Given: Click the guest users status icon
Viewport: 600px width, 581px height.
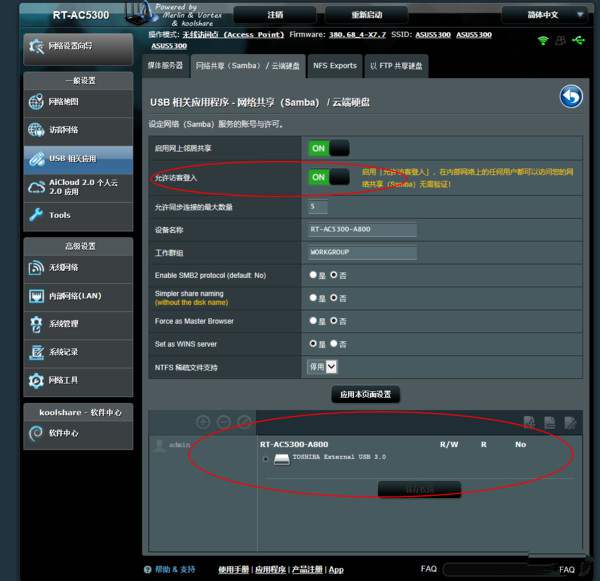Looking at the screenshot, I should [x=561, y=40].
